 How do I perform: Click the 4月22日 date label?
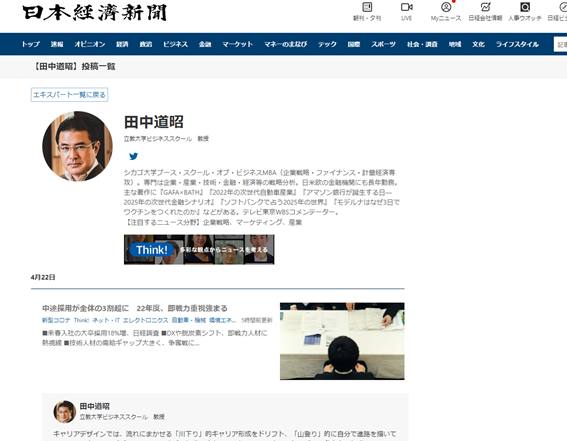coord(43,277)
